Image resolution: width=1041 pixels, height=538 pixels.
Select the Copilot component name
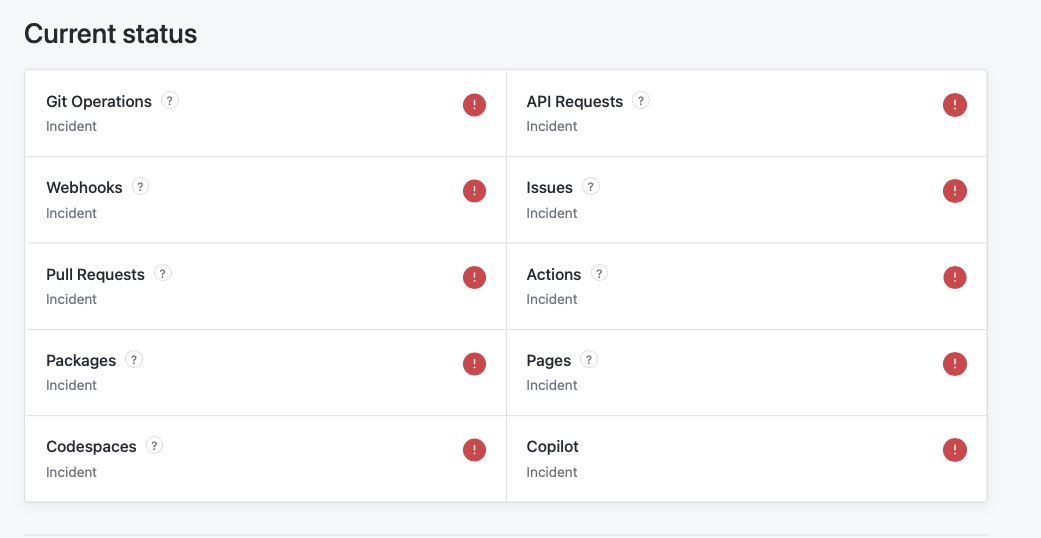pyautogui.click(x=553, y=448)
